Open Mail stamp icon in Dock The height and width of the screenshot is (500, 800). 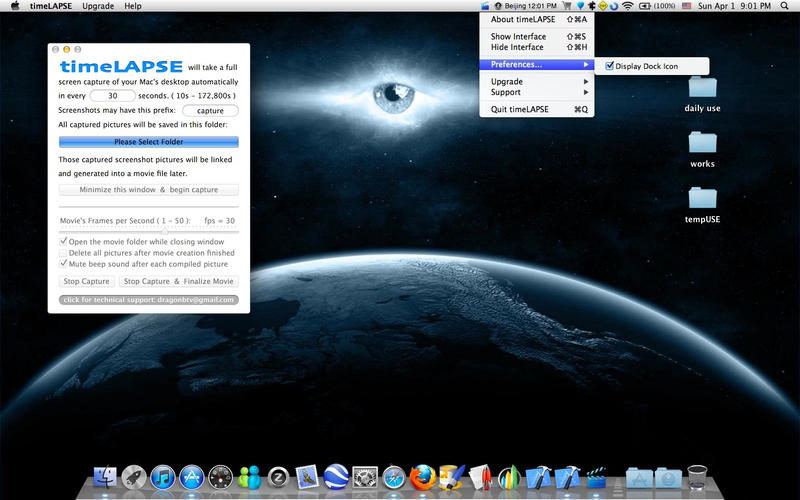[x=307, y=478]
